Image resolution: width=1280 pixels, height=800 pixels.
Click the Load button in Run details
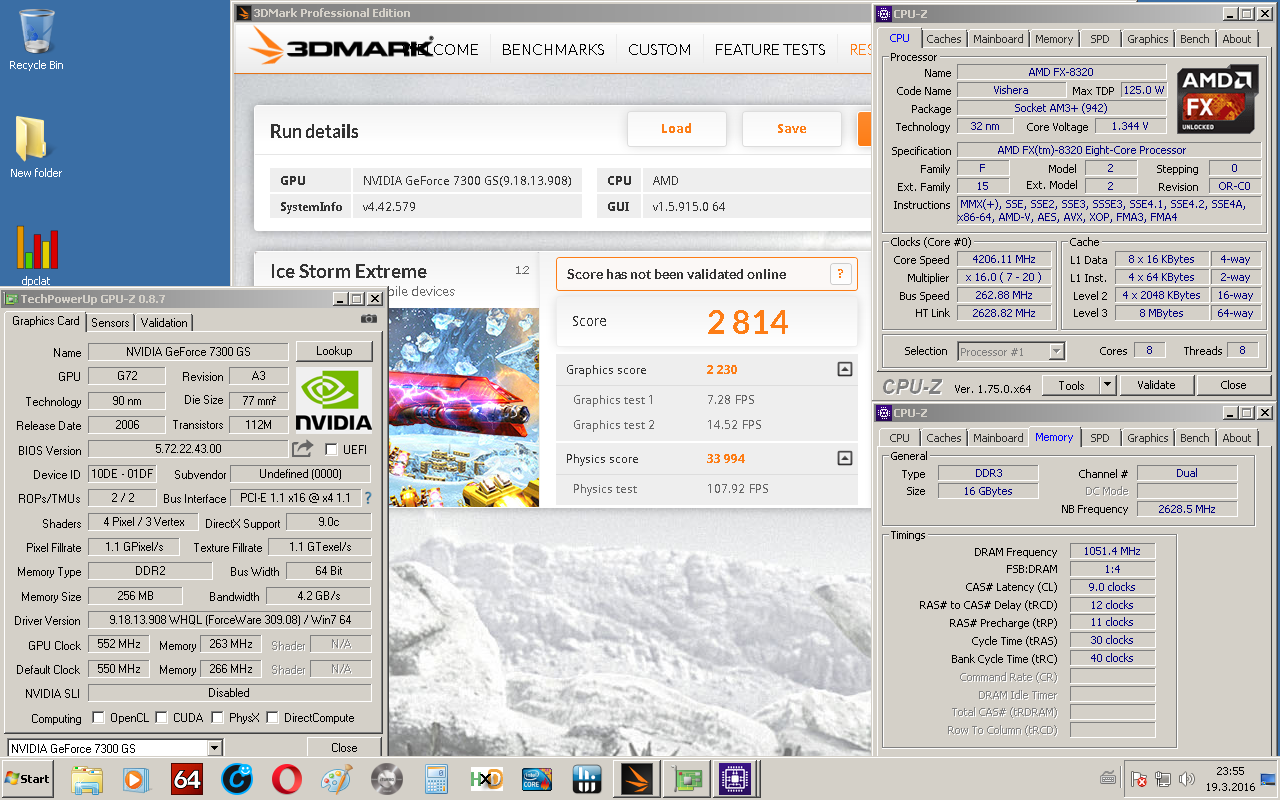coord(676,128)
